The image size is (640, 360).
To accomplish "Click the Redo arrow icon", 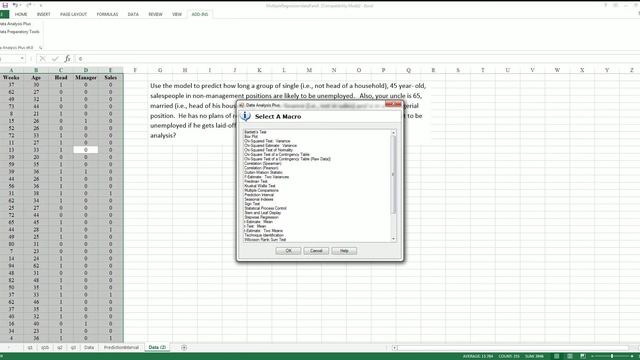I will pyautogui.click(x=29, y=5).
